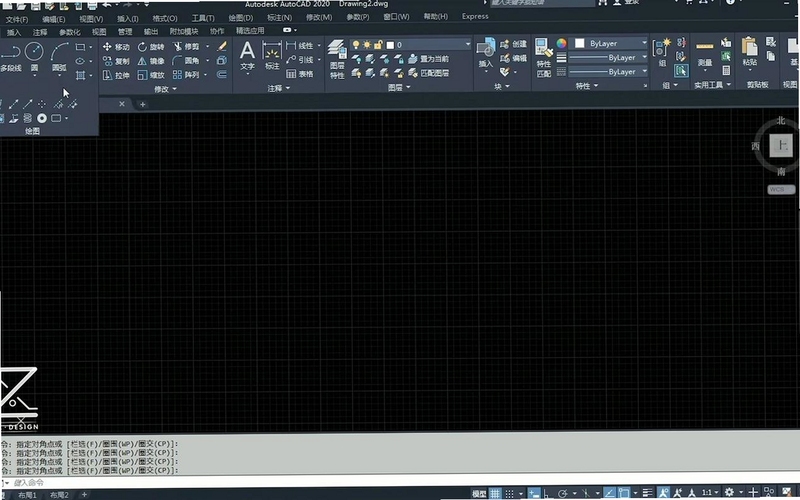
Task: Toggle the layer lock icon in layer dropdown
Action: pyautogui.click(x=378, y=45)
